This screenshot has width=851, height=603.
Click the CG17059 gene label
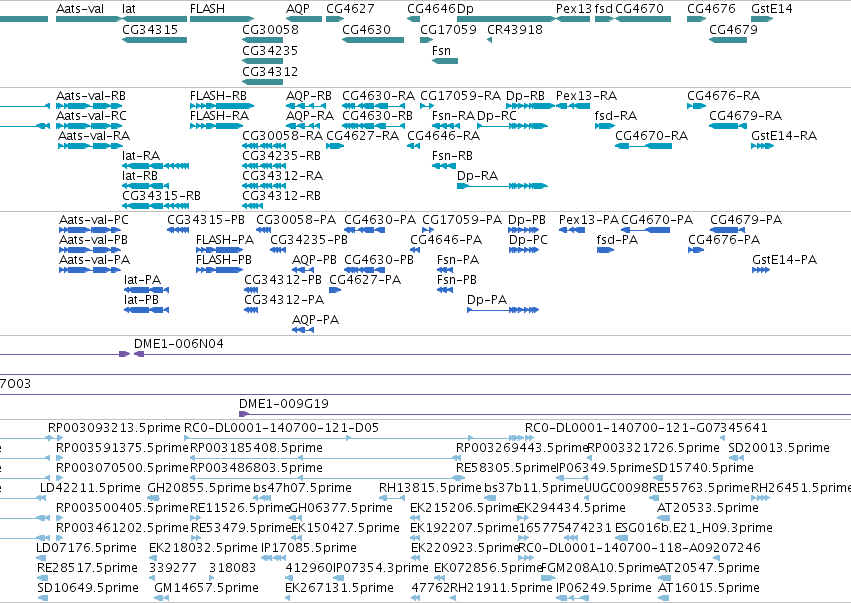coord(448,29)
